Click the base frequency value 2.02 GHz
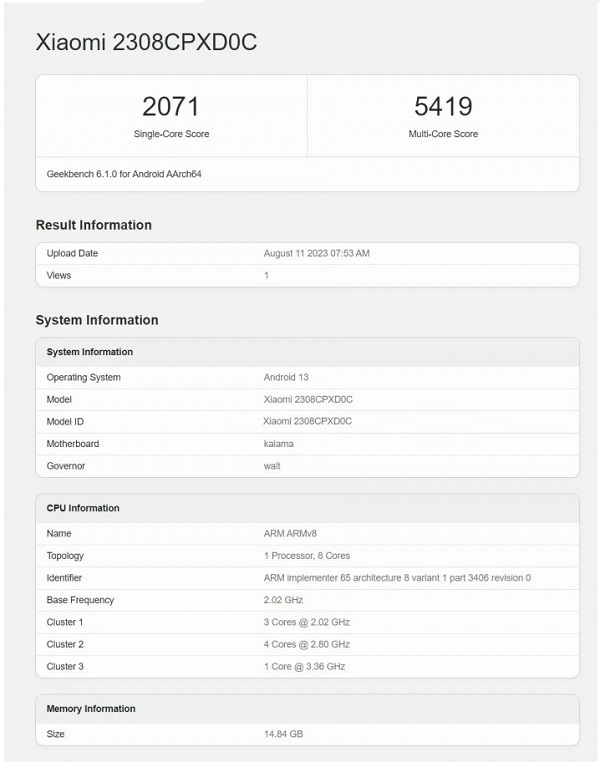Viewport: 600px width, 762px height. (283, 600)
